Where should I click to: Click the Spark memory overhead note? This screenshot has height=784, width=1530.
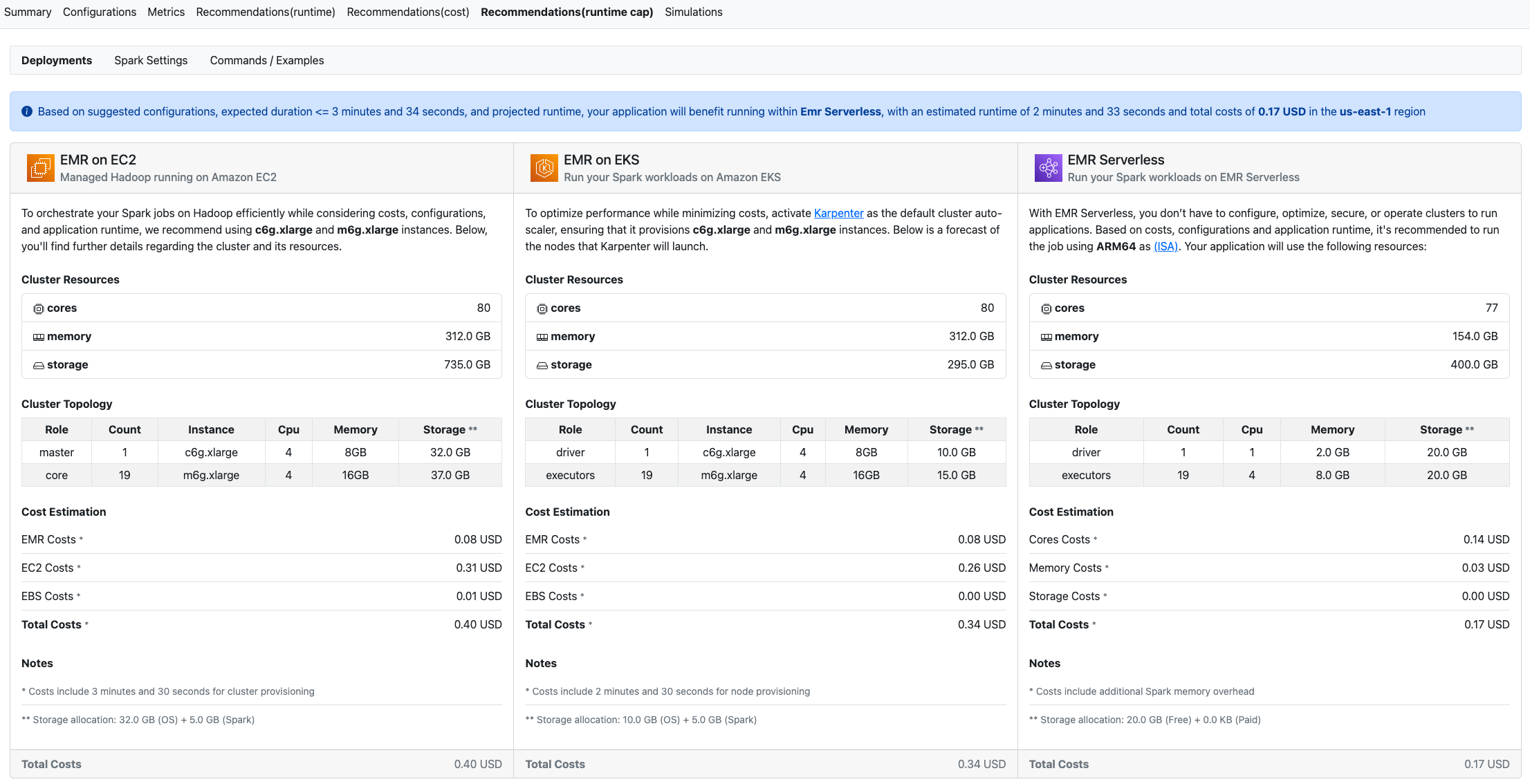[x=1141, y=691]
